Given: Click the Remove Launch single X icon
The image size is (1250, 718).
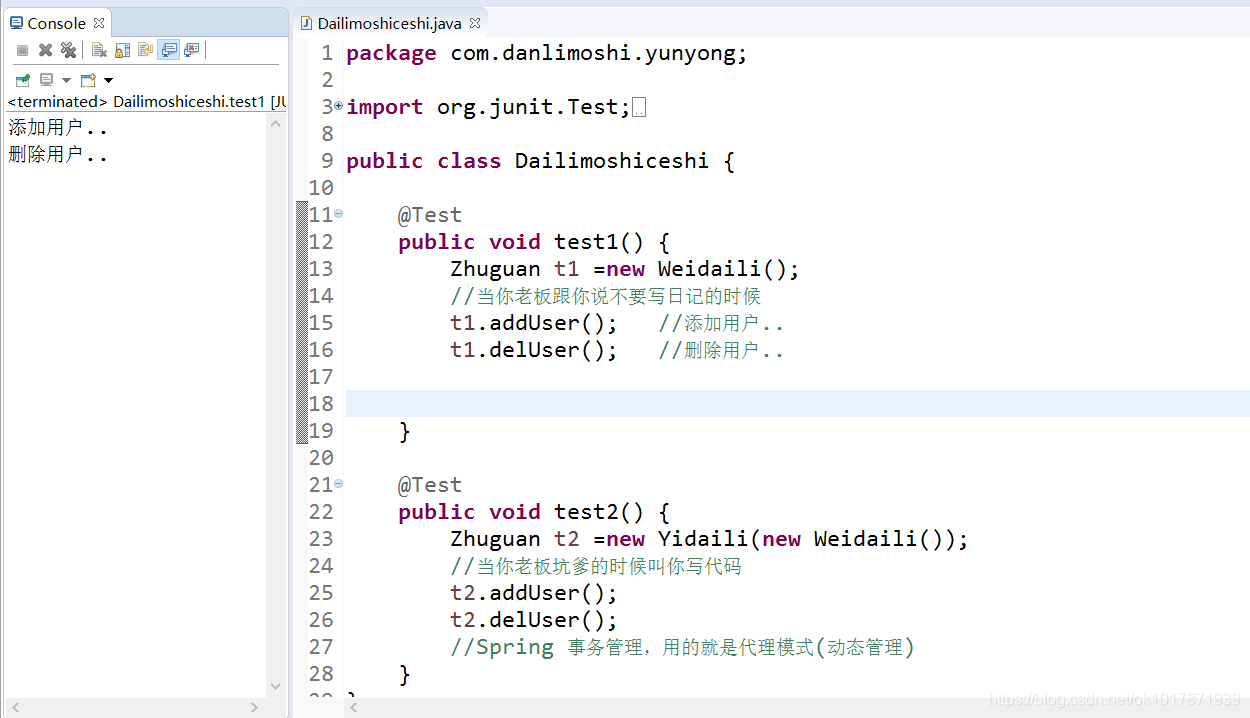Looking at the screenshot, I should click(x=46, y=50).
